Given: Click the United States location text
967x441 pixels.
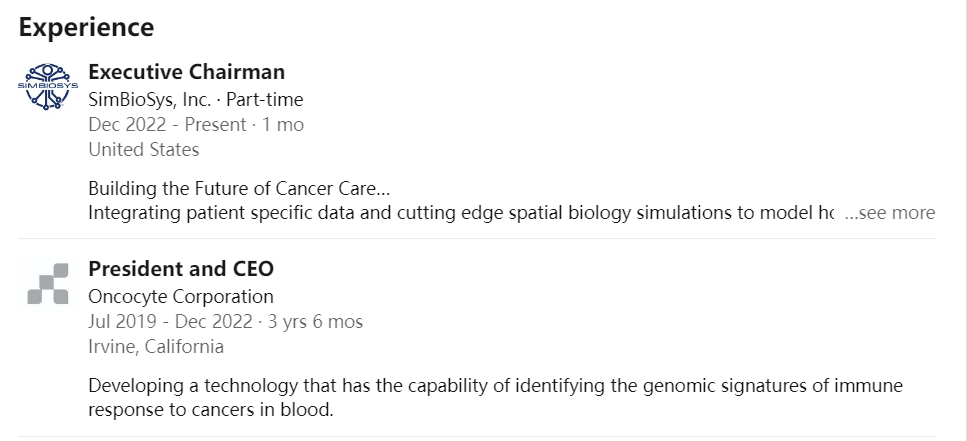Looking at the screenshot, I should pos(143,150).
